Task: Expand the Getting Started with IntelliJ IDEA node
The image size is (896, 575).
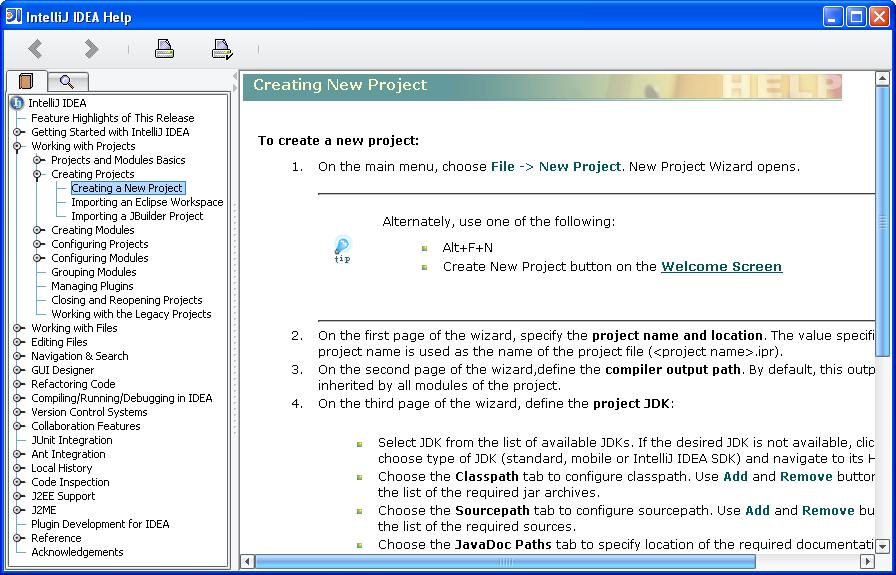Action: 18,132
